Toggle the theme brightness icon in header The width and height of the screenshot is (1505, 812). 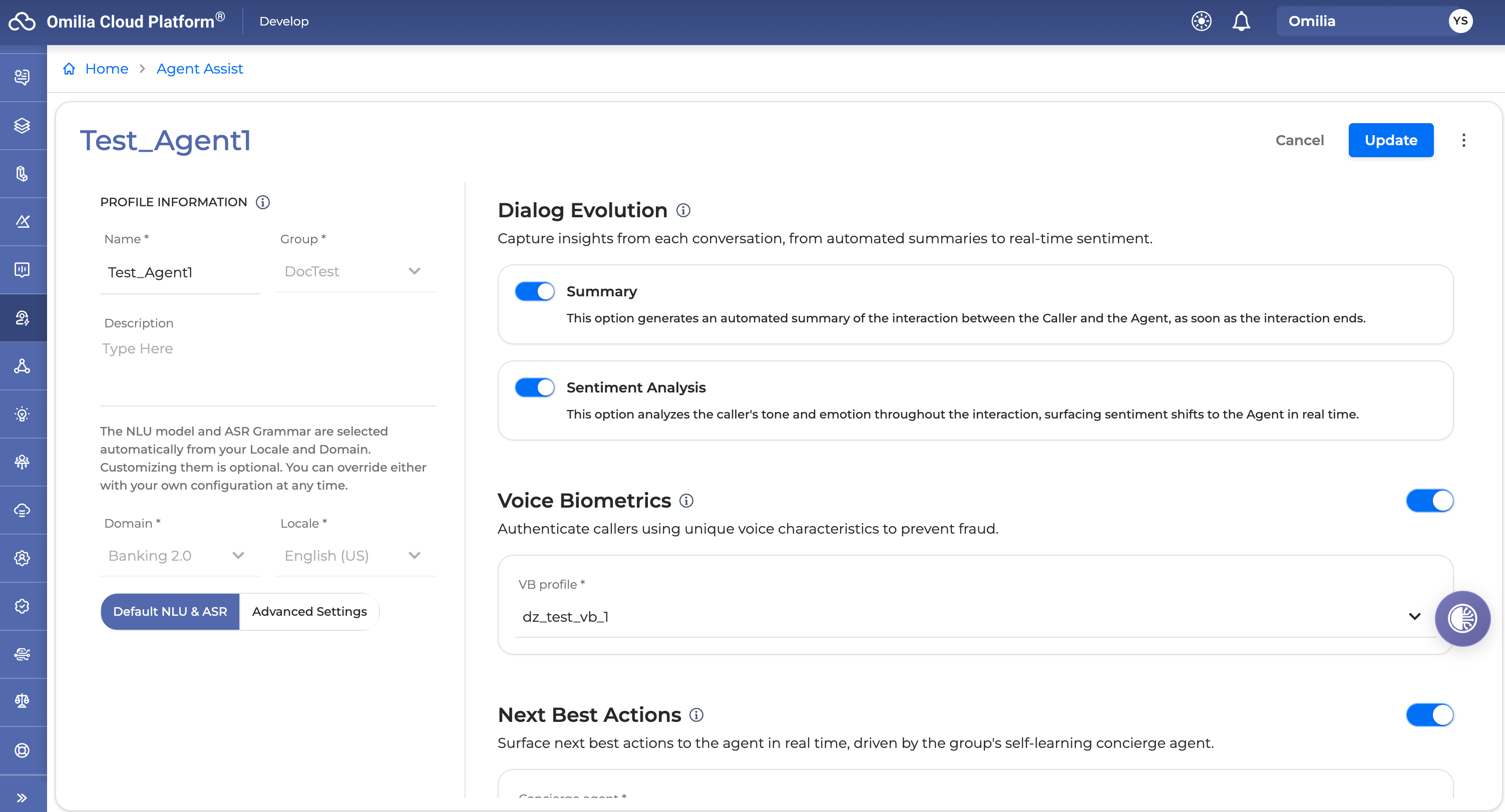coord(1201,22)
